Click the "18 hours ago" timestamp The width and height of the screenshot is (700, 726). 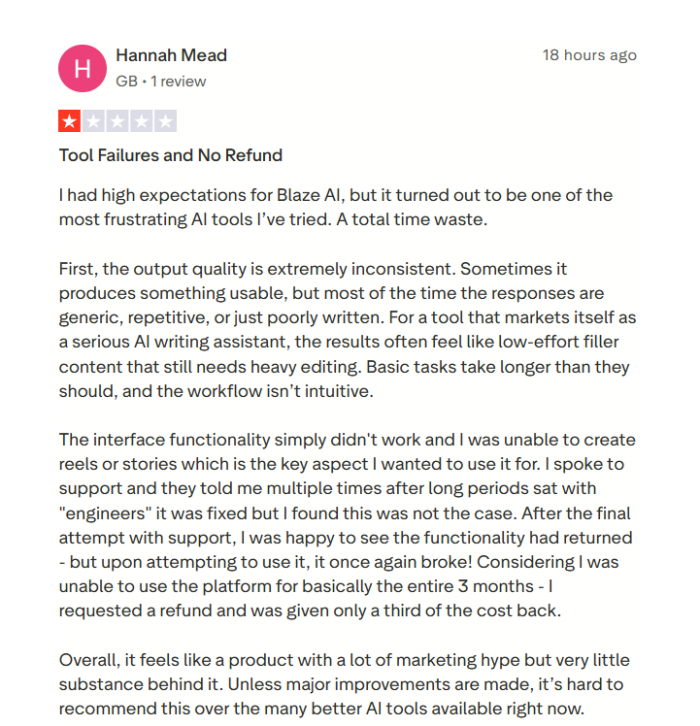pyautogui.click(x=589, y=55)
